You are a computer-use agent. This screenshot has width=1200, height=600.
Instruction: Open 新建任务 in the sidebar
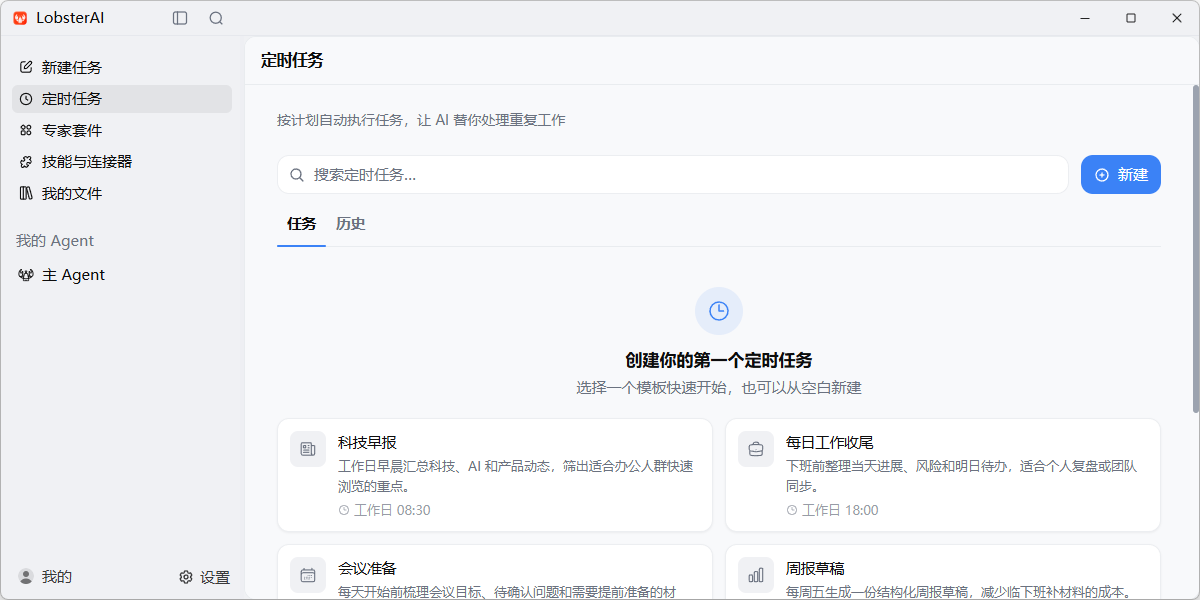122,68
